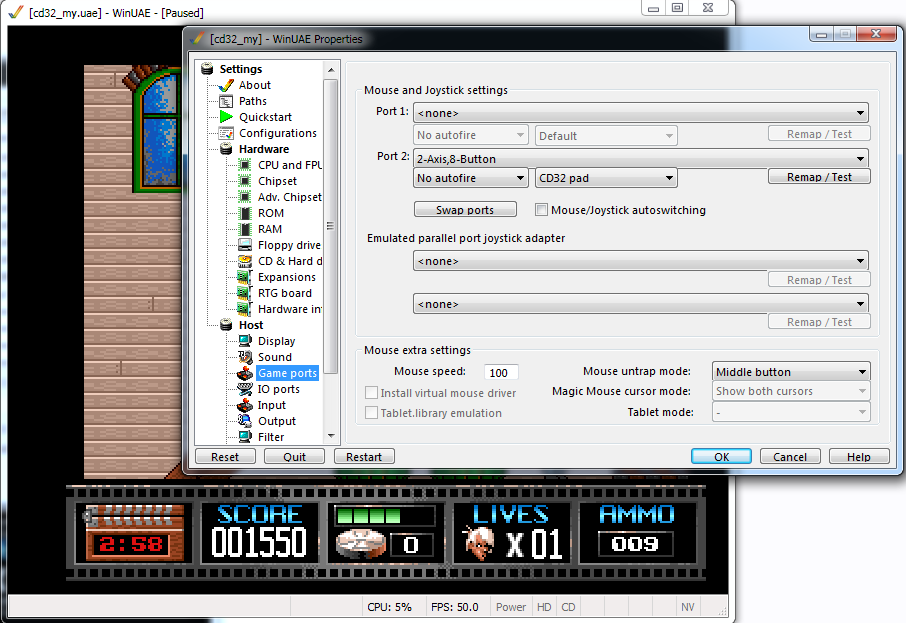906x623 pixels.
Task: Click the Settings root disk icon
Action: point(207,69)
